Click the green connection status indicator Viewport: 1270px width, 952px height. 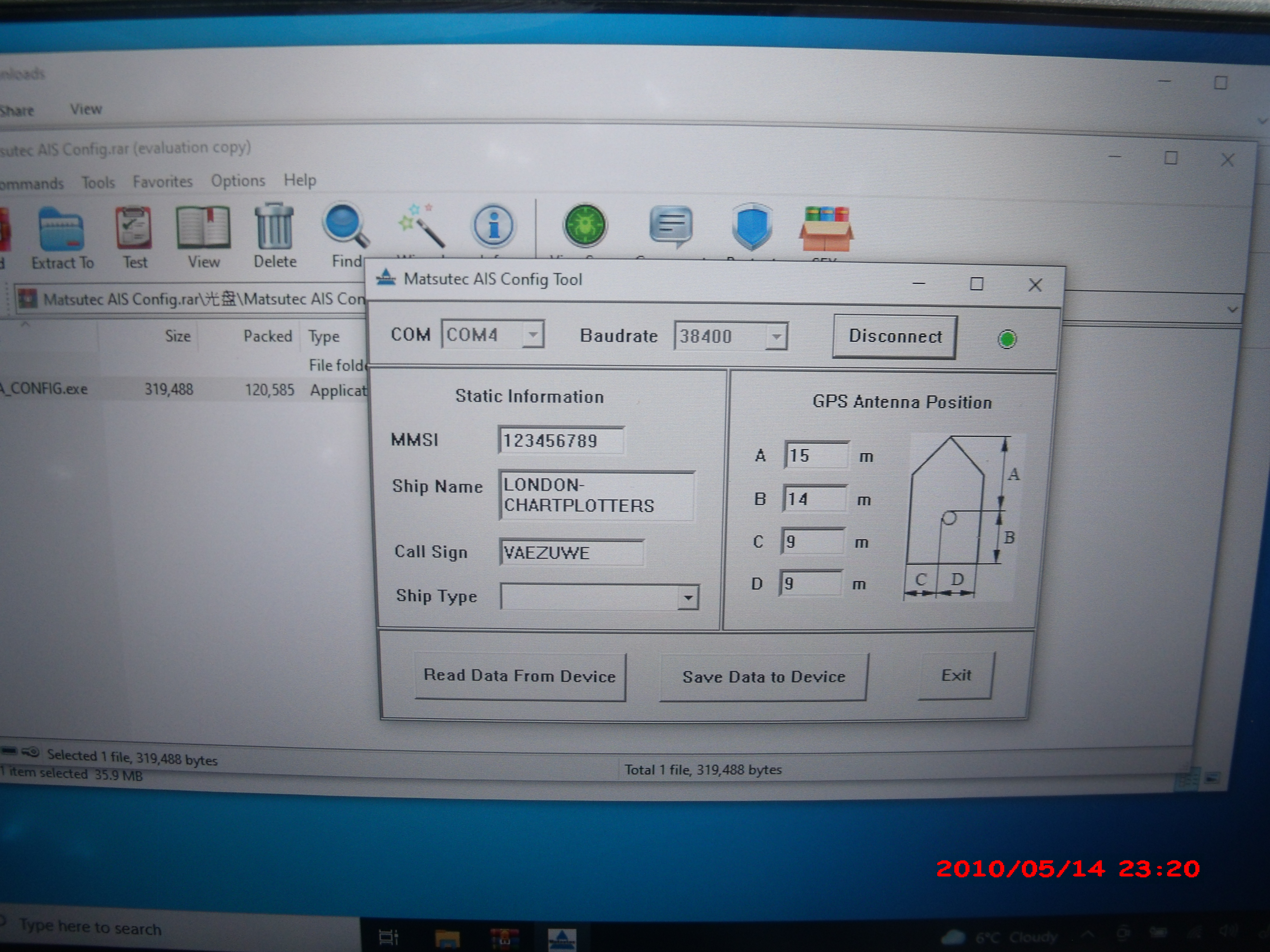pos(1007,339)
